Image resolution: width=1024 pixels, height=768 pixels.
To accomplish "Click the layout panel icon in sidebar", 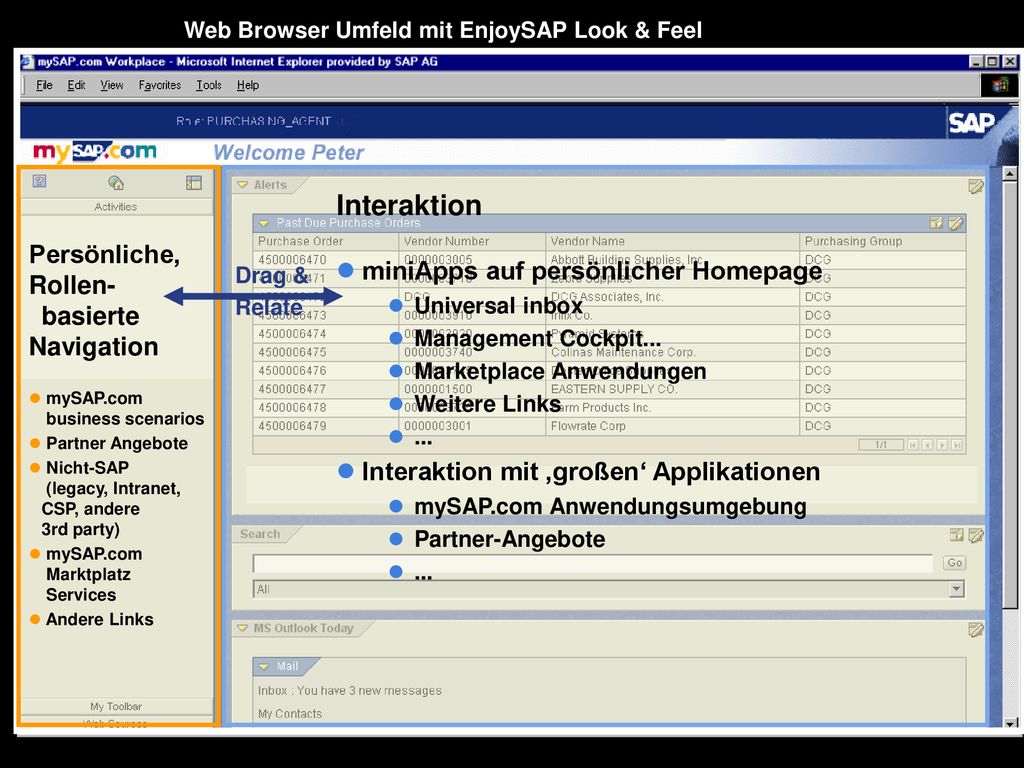I will coord(194,182).
